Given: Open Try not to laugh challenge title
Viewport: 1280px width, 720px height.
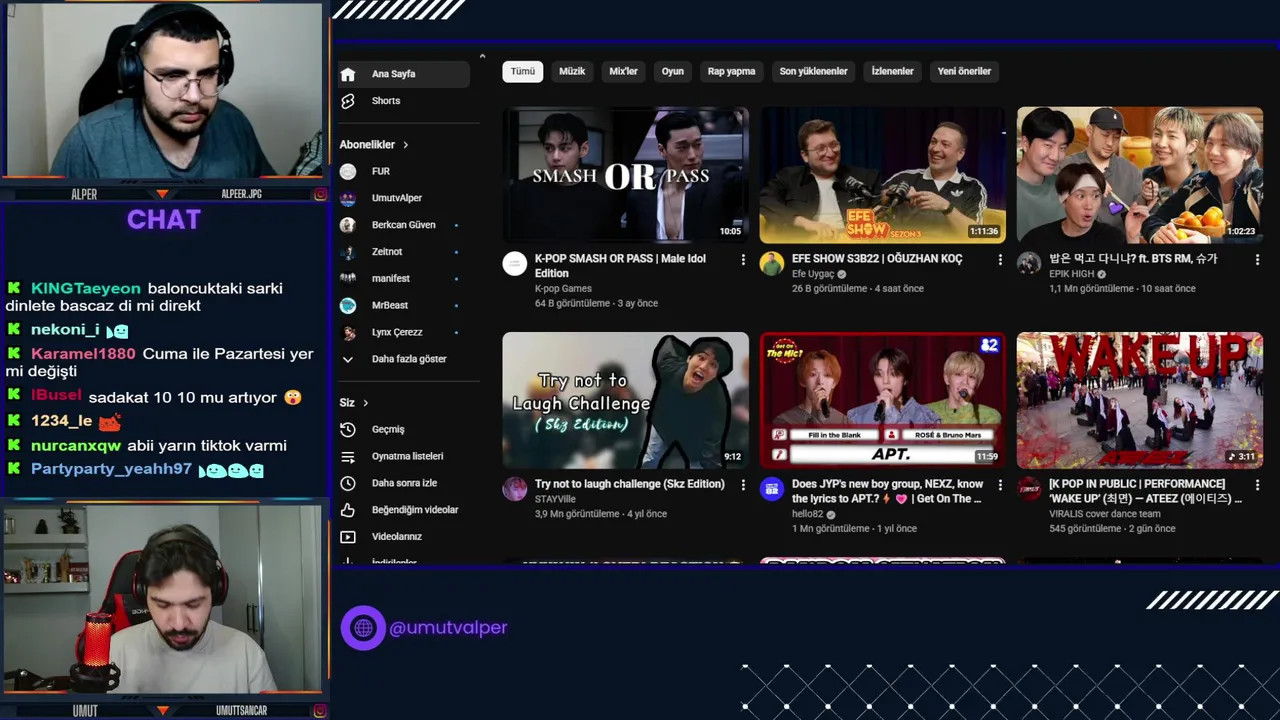Looking at the screenshot, I should click(x=629, y=484).
